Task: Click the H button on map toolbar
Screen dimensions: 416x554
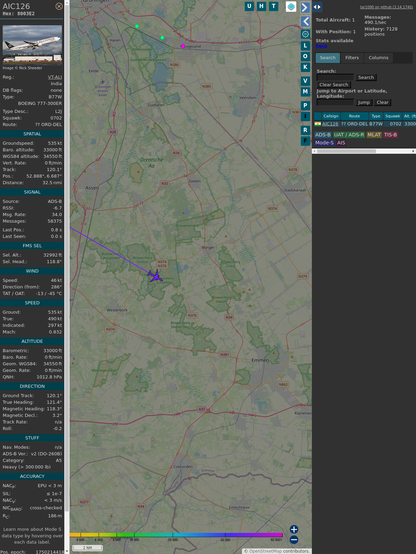Action: pyautogui.click(x=261, y=6)
